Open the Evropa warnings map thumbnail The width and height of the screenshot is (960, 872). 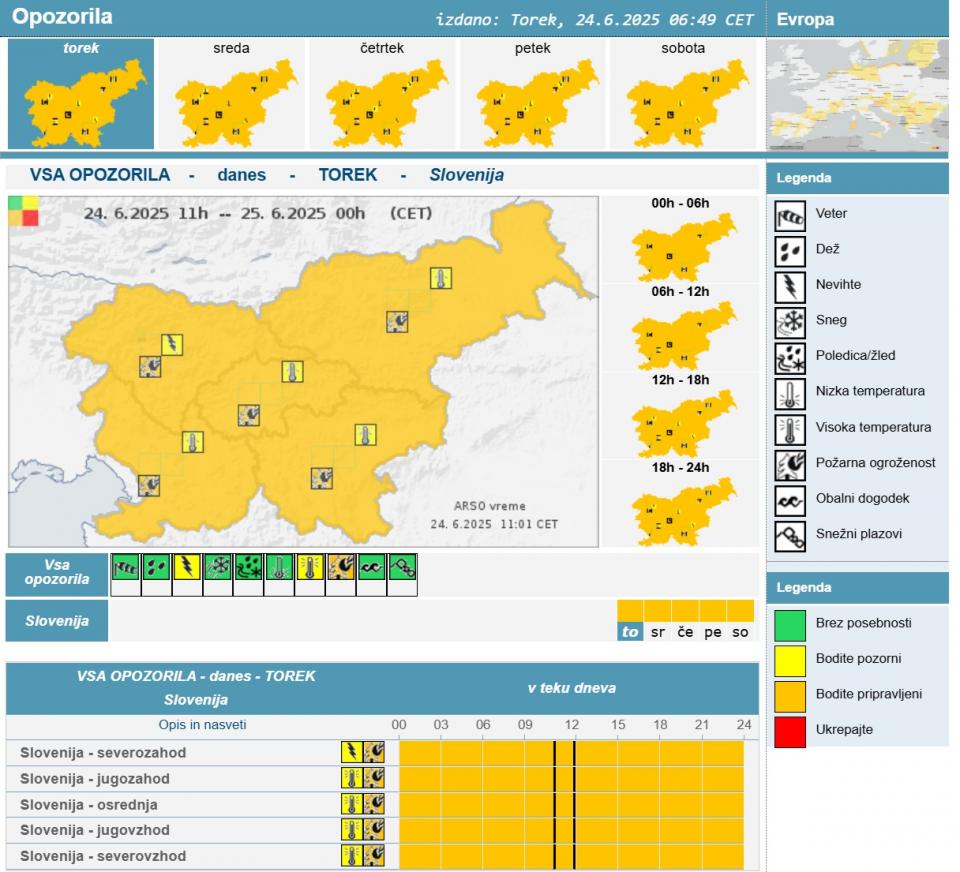coord(857,95)
